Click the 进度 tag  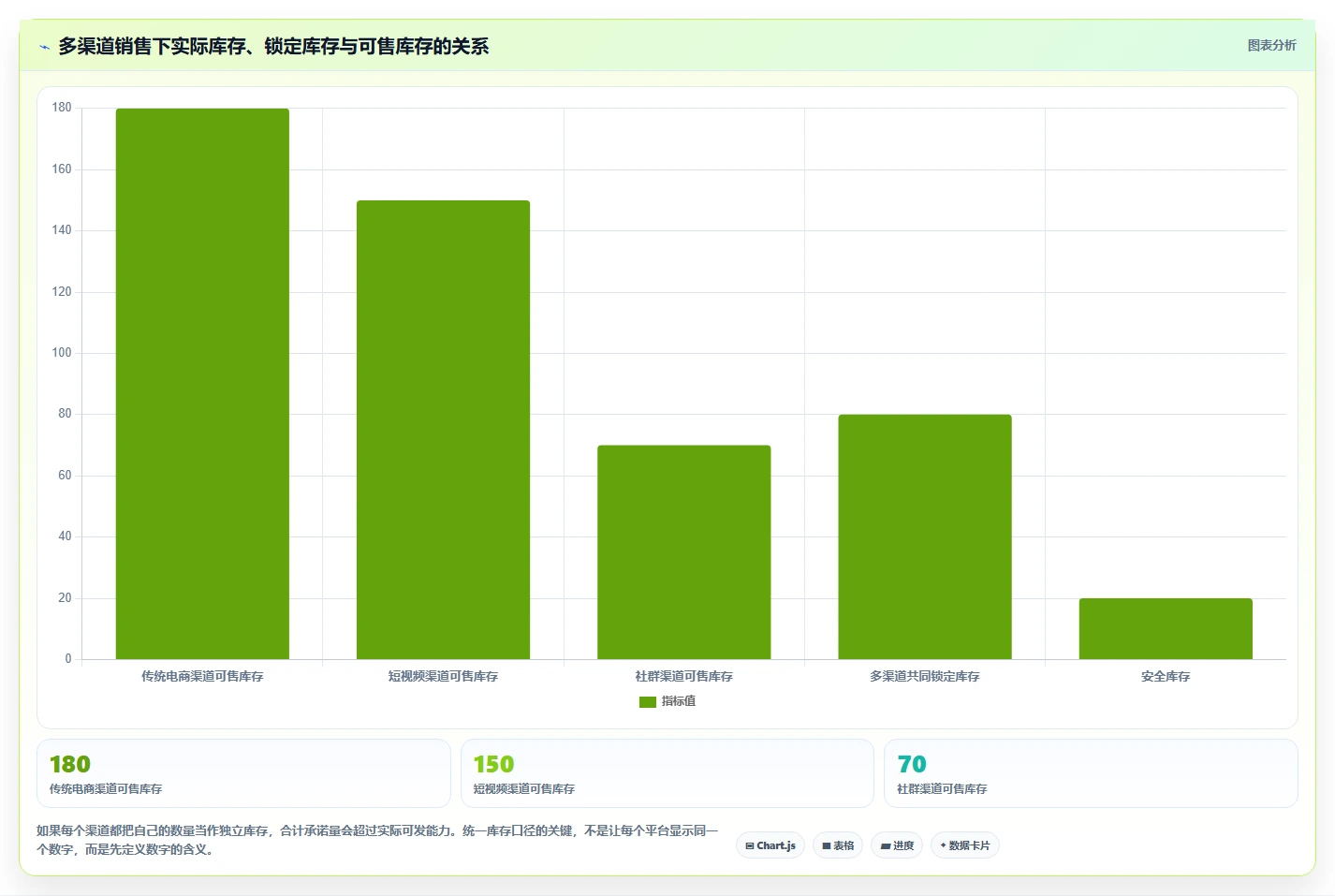(897, 845)
